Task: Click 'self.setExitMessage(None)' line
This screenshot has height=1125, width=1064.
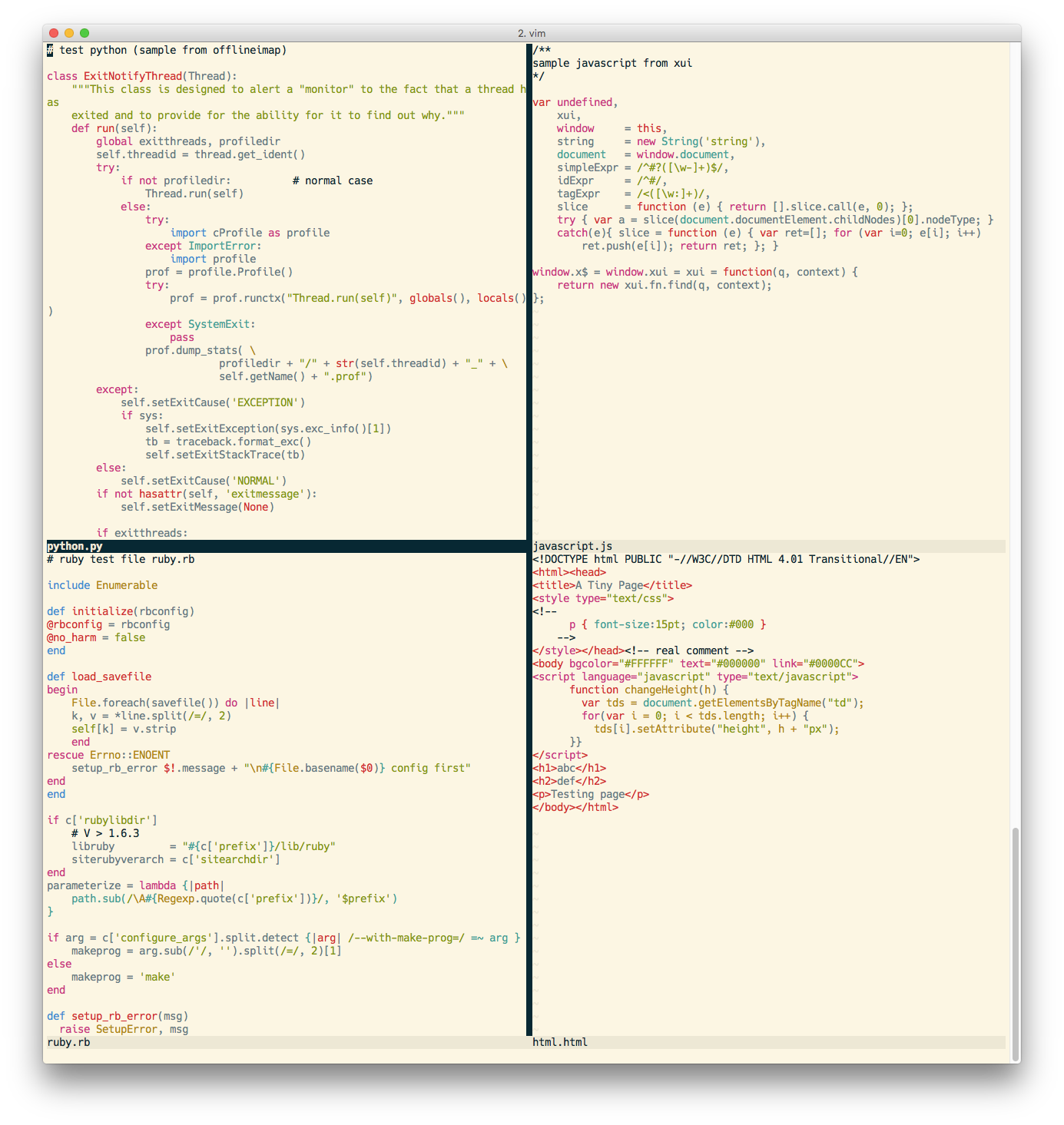Action: [x=197, y=507]
